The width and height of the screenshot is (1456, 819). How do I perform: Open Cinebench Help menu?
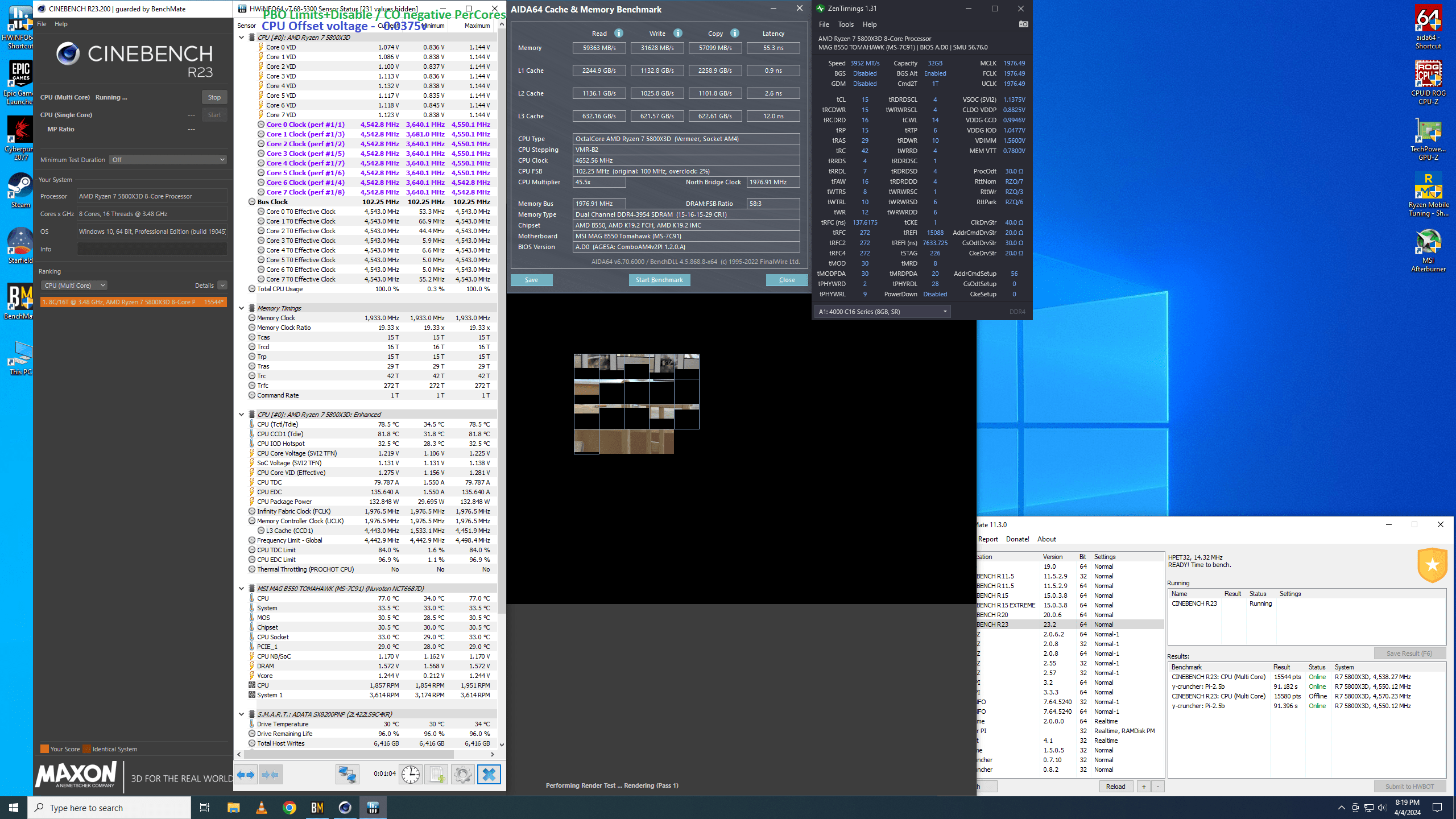(x=61, y=24)
